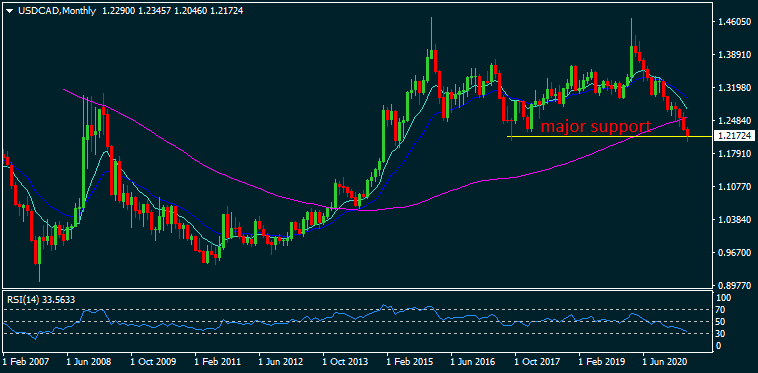Click the 1 Jun 2012 date label
758x373 pixels.
tap(281, 361)
